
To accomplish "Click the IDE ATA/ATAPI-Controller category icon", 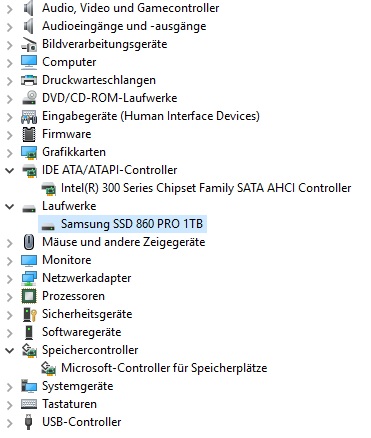I will [x=29, y=170].
